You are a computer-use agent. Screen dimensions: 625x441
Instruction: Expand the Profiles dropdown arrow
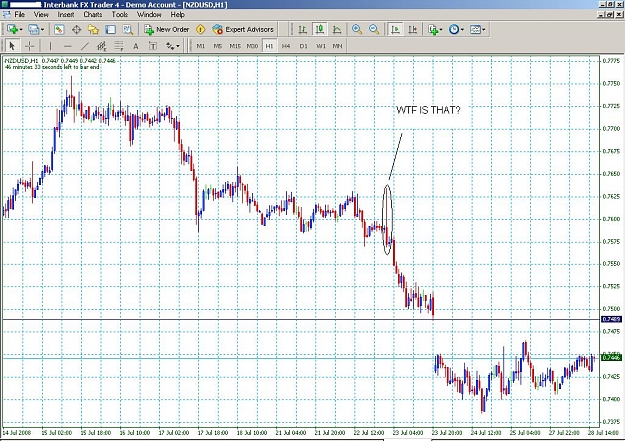click(x=42, y=30)
